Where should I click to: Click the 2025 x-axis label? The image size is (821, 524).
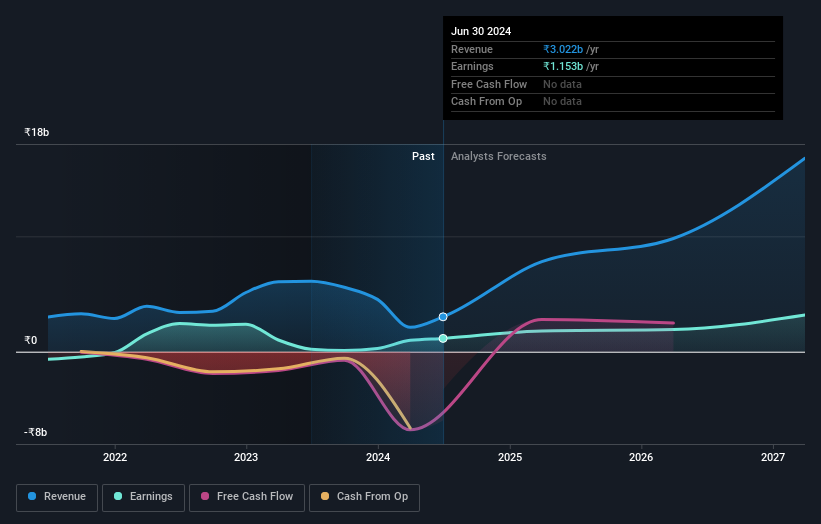[x=510, y=457]
